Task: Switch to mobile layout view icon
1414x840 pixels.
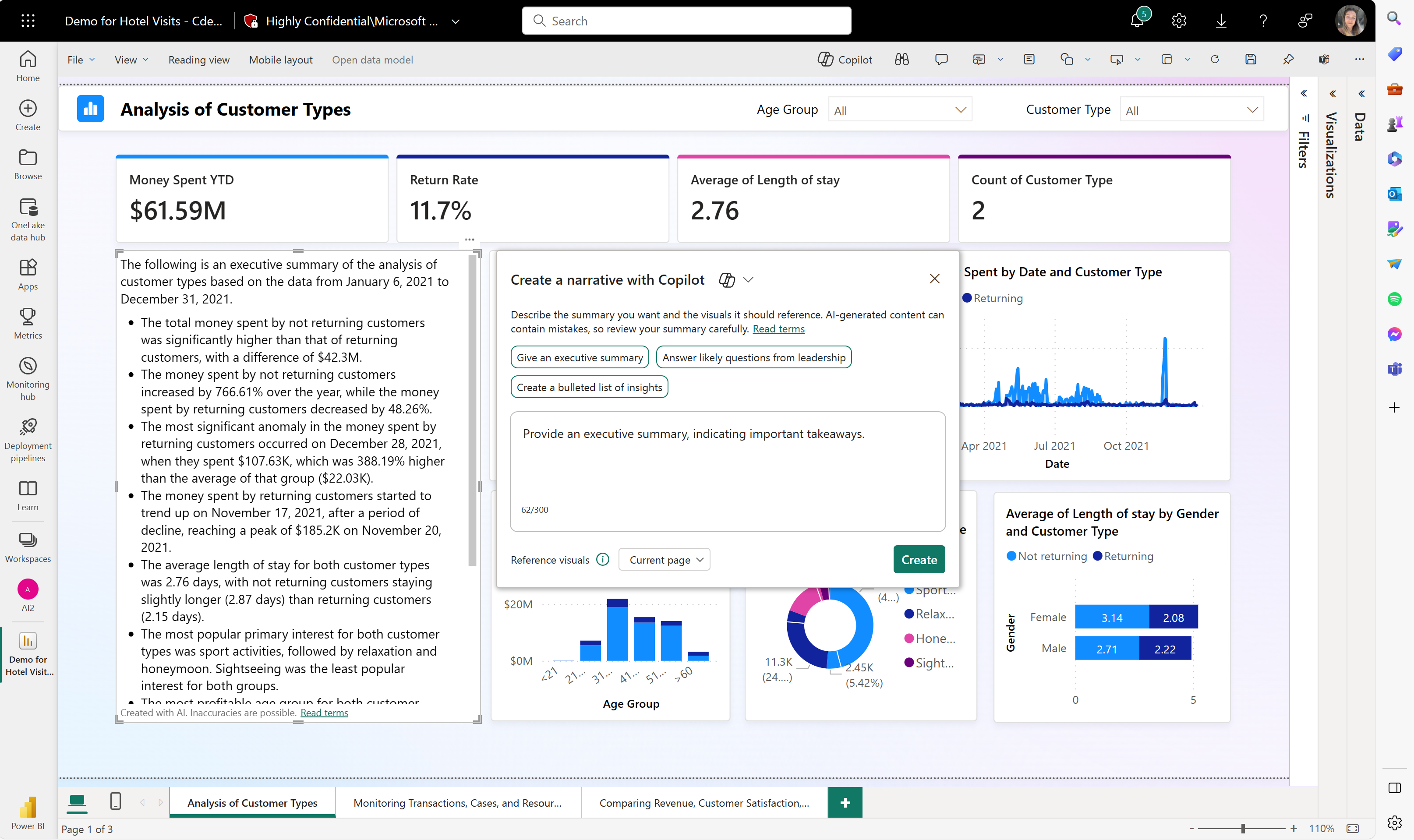Action: click(x=116, y=801)
